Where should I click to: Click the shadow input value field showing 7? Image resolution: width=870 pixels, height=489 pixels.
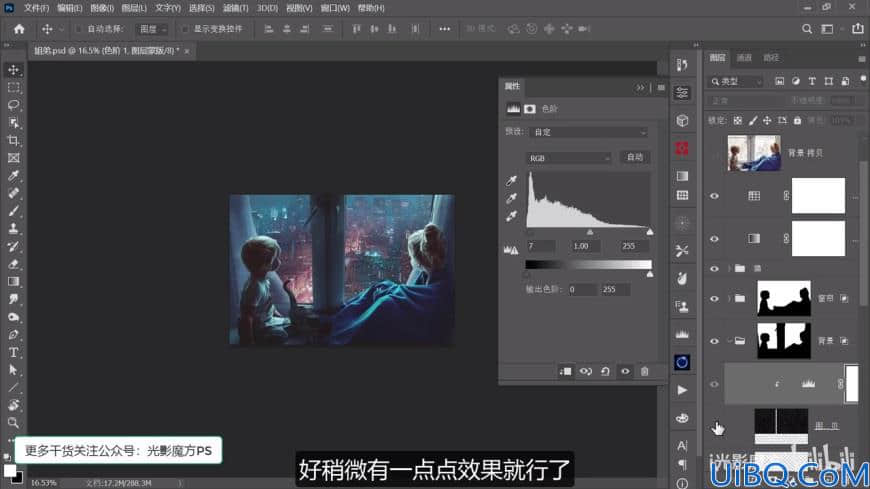coord(541,246)
